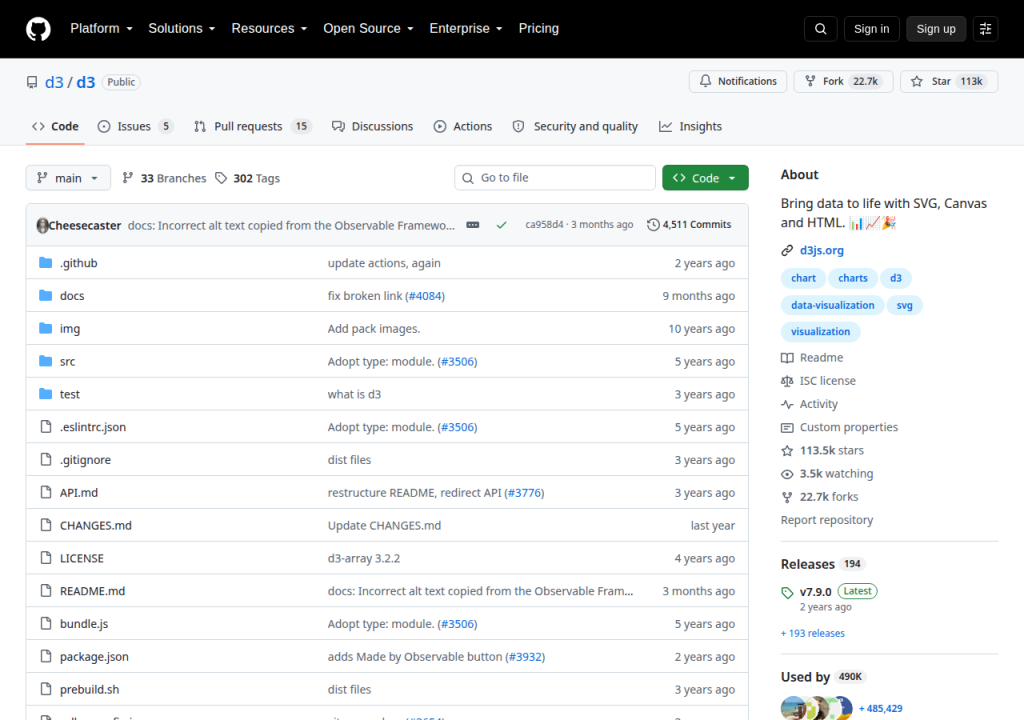This screenshot has width=1024, height=720.
Task: Expand commit message ellipsis button
Action: pos(473,225)
